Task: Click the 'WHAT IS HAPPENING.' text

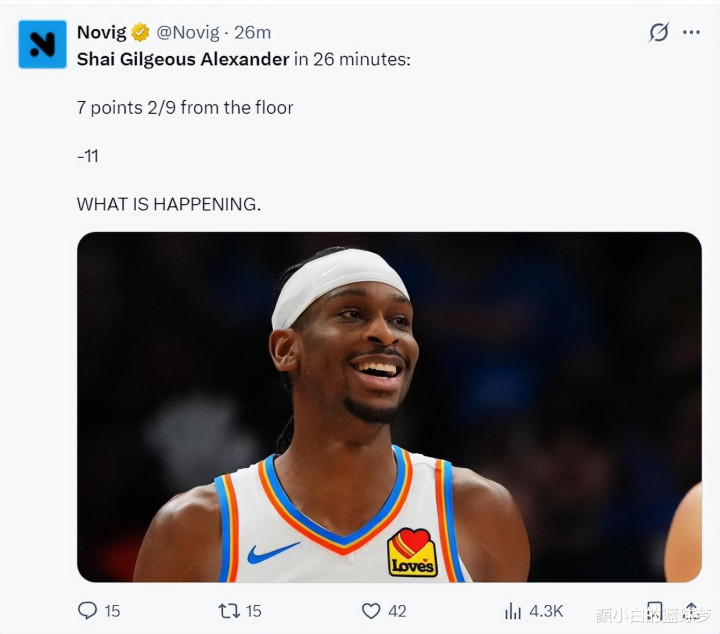Action: pos(169,204)
